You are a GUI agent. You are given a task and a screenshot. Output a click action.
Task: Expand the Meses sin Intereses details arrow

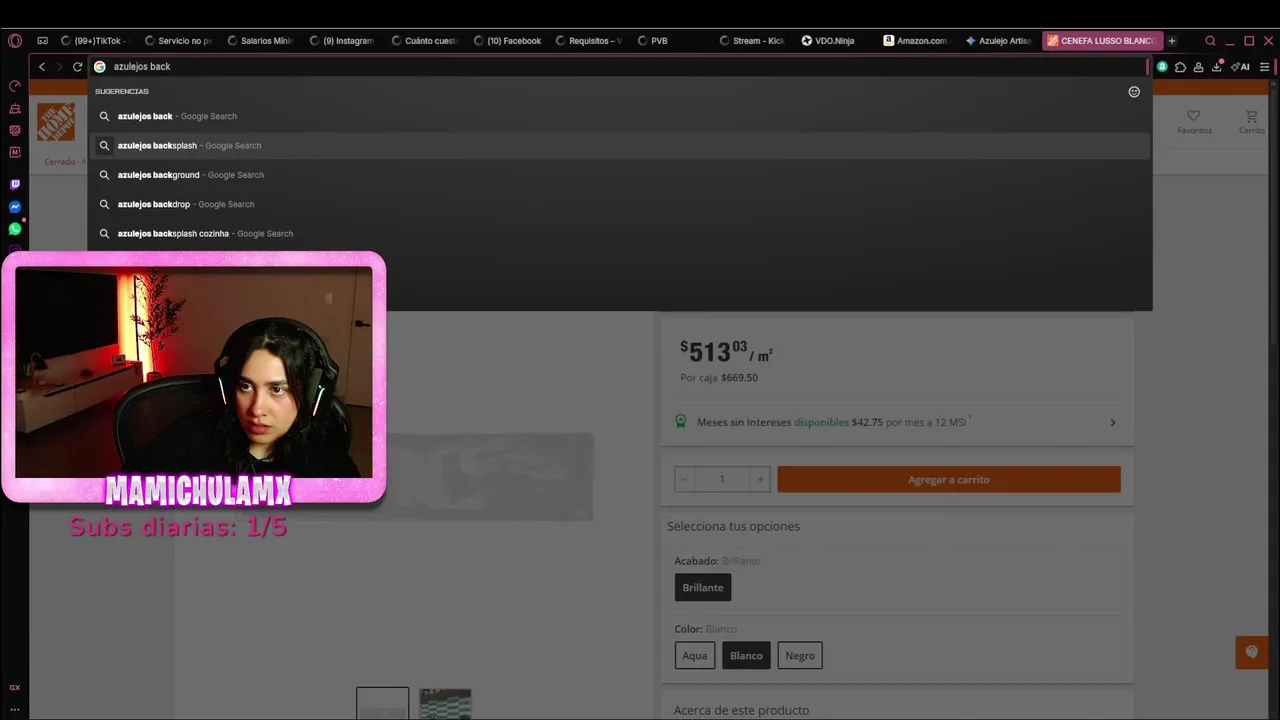click(1112, 423)
